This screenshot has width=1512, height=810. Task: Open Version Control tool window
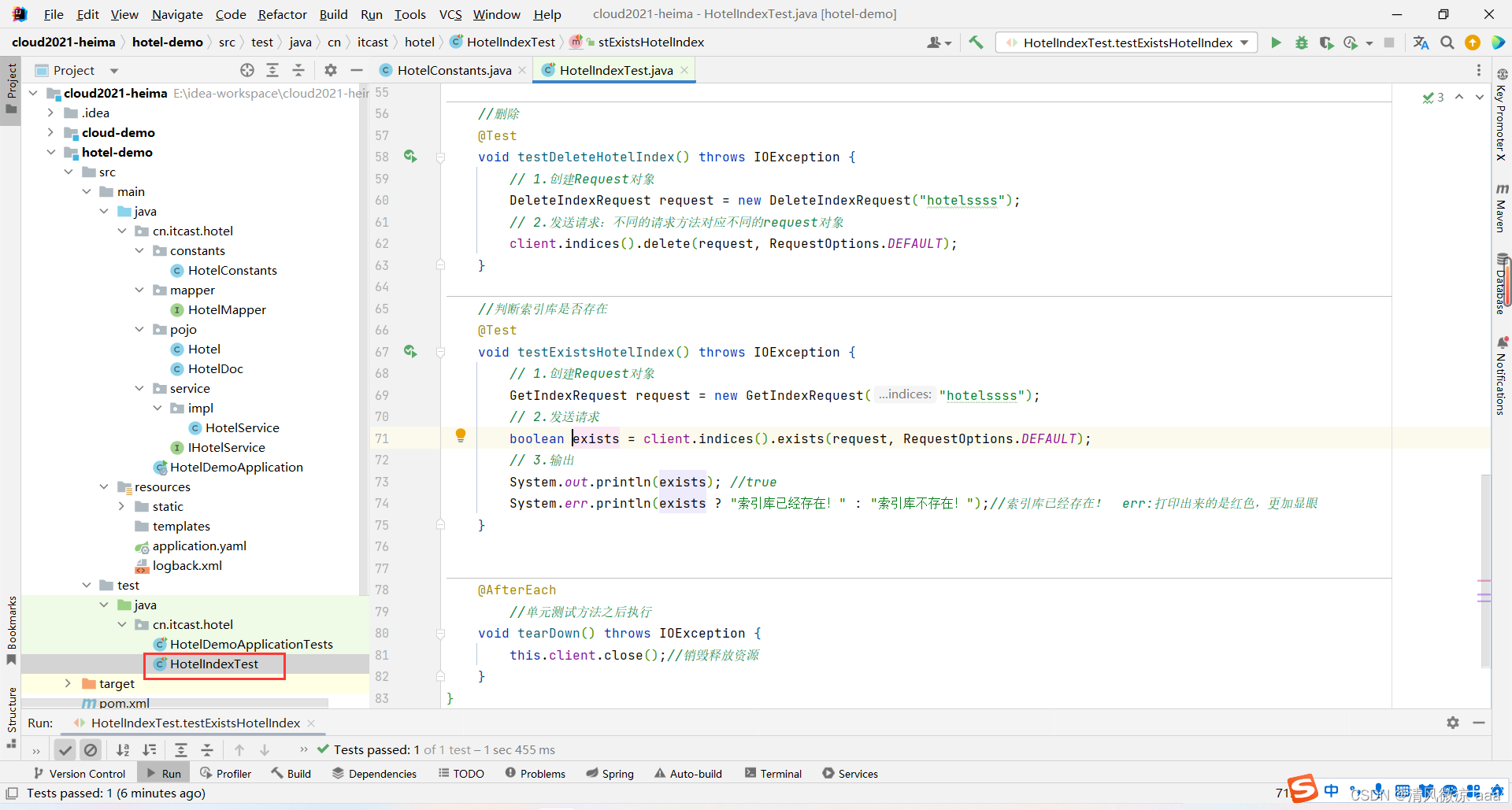(79, 774)
